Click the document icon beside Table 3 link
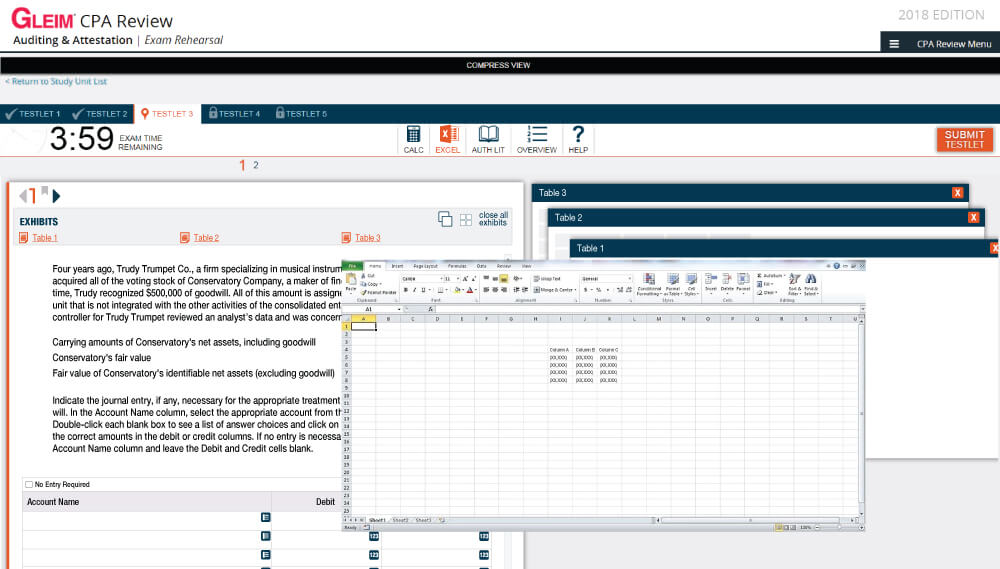The image size is (1000, 569). pyautogui.click(x=346, y=238)
